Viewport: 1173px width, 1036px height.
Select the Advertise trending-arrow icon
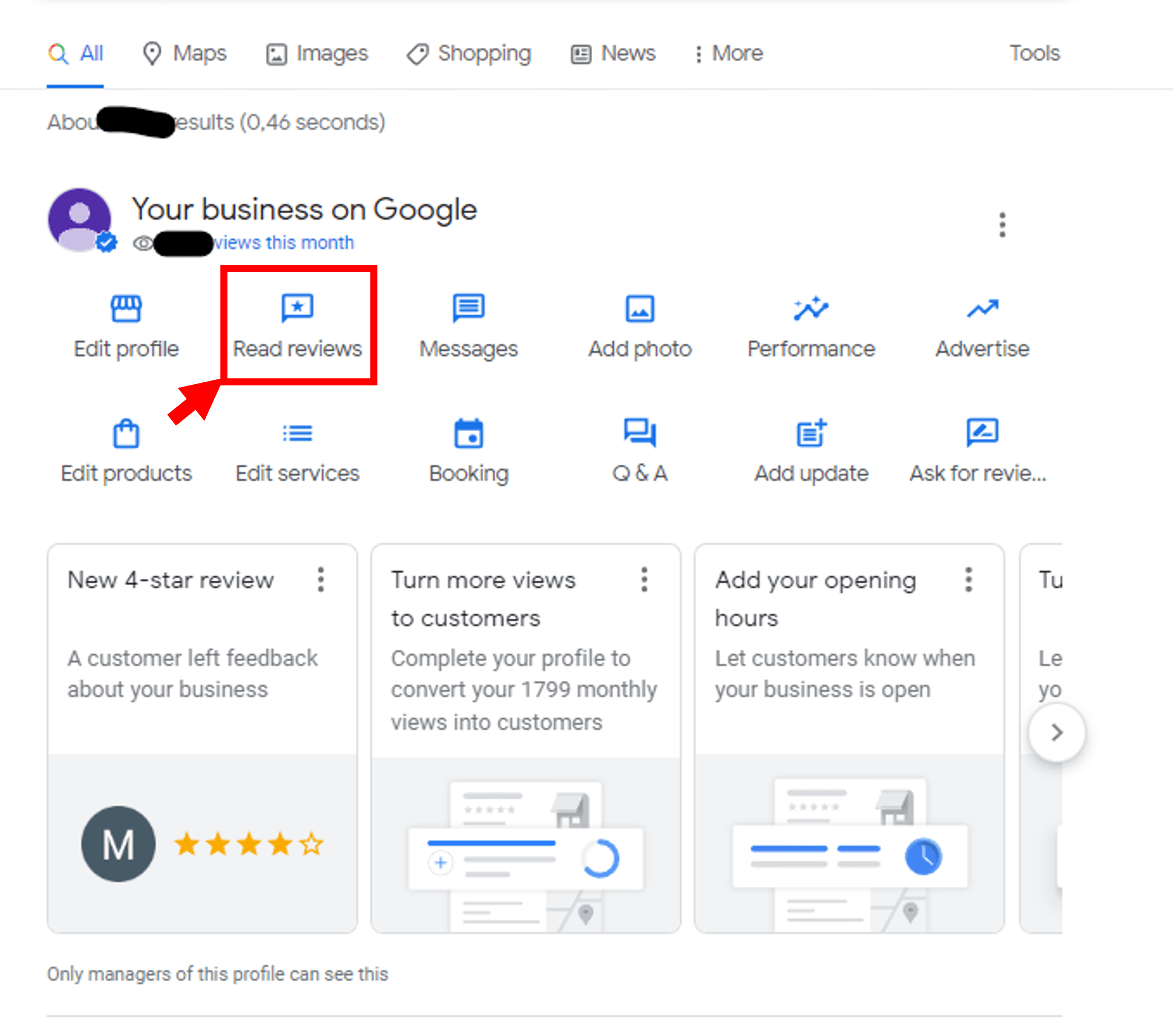[x=982, y=308]
